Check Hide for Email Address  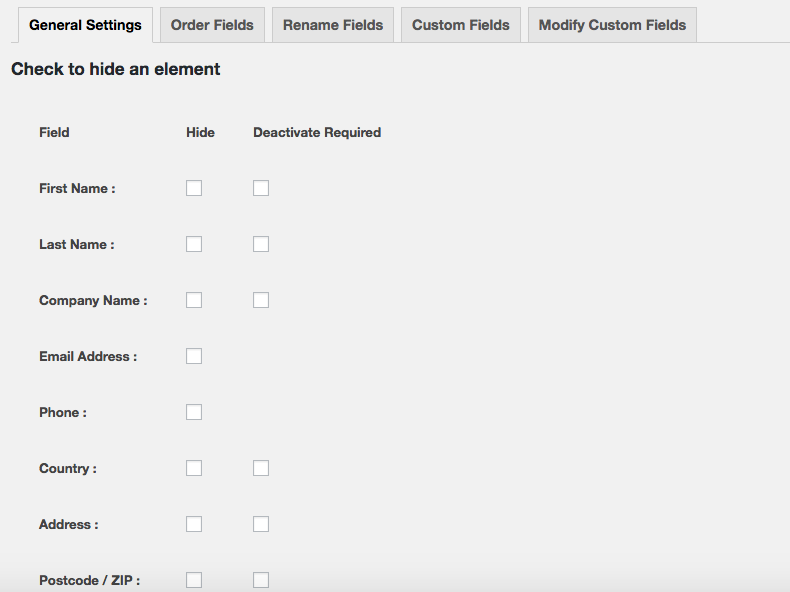(x=194, y=356)
